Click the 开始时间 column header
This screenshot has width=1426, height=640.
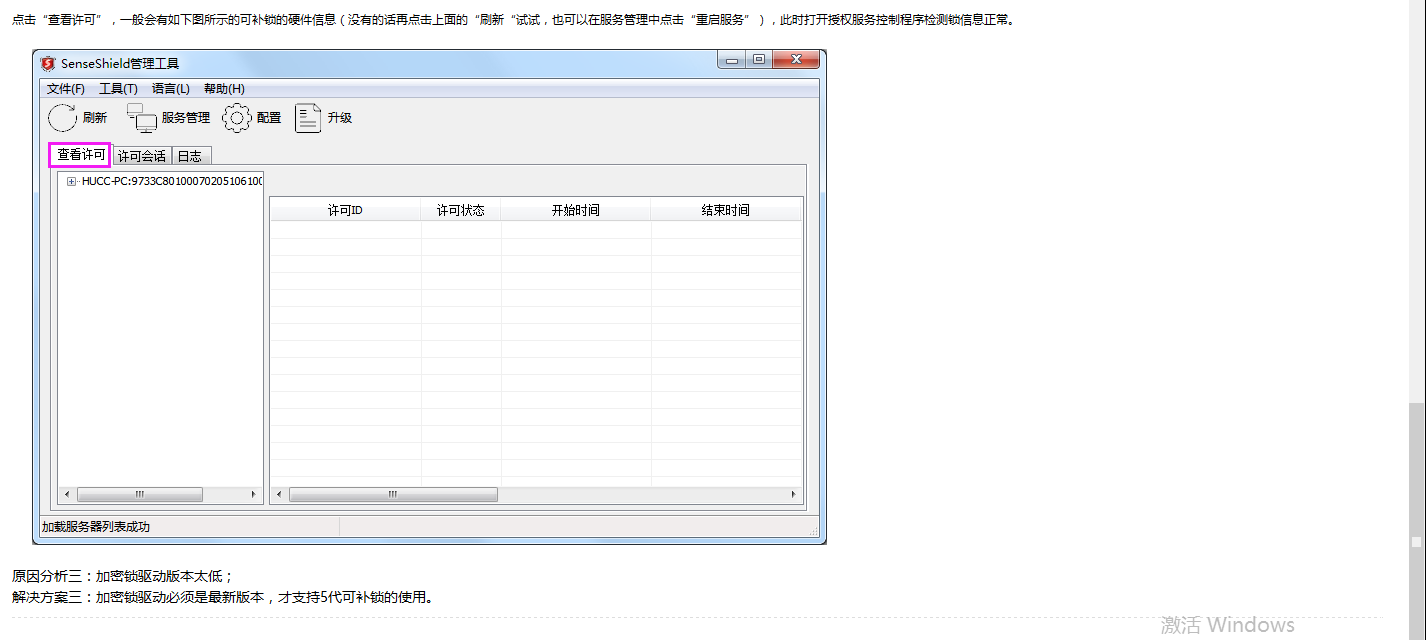(x=576, y=210)
